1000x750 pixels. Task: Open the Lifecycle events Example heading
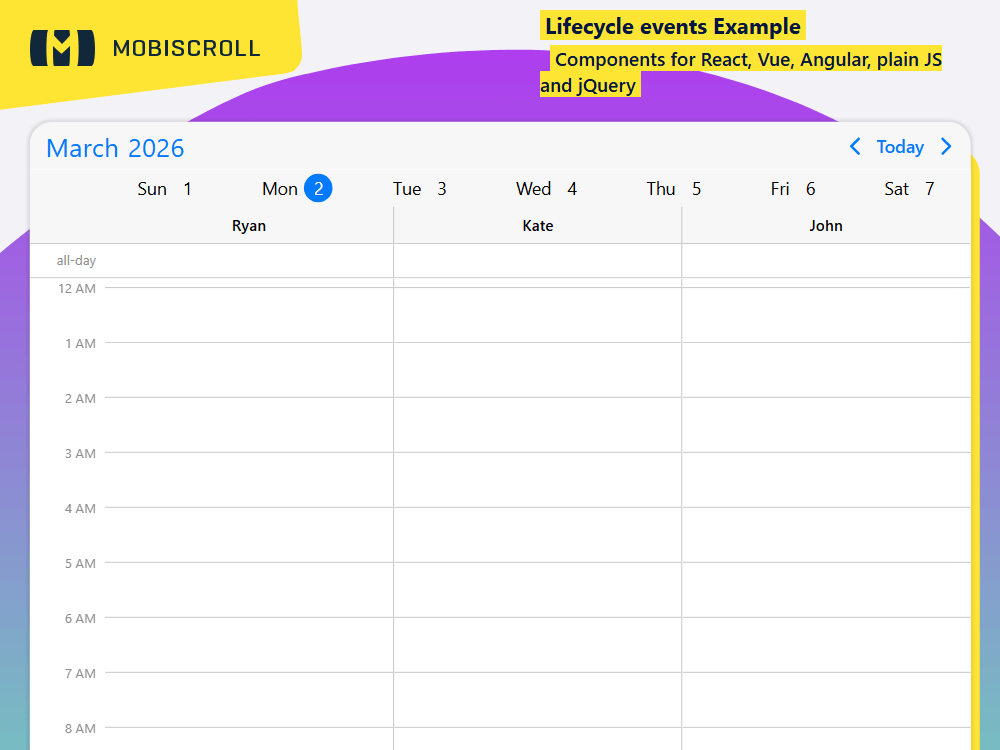671,26
